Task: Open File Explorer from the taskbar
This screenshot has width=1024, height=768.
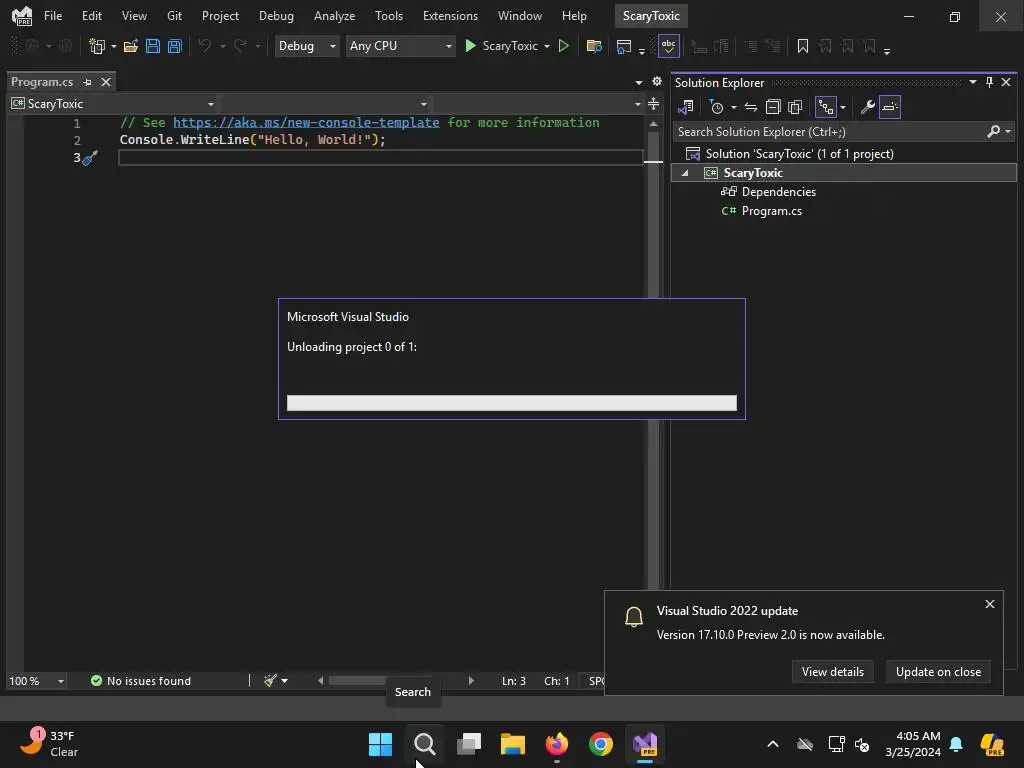Action: pyautogui.click(x=513, y=744)
